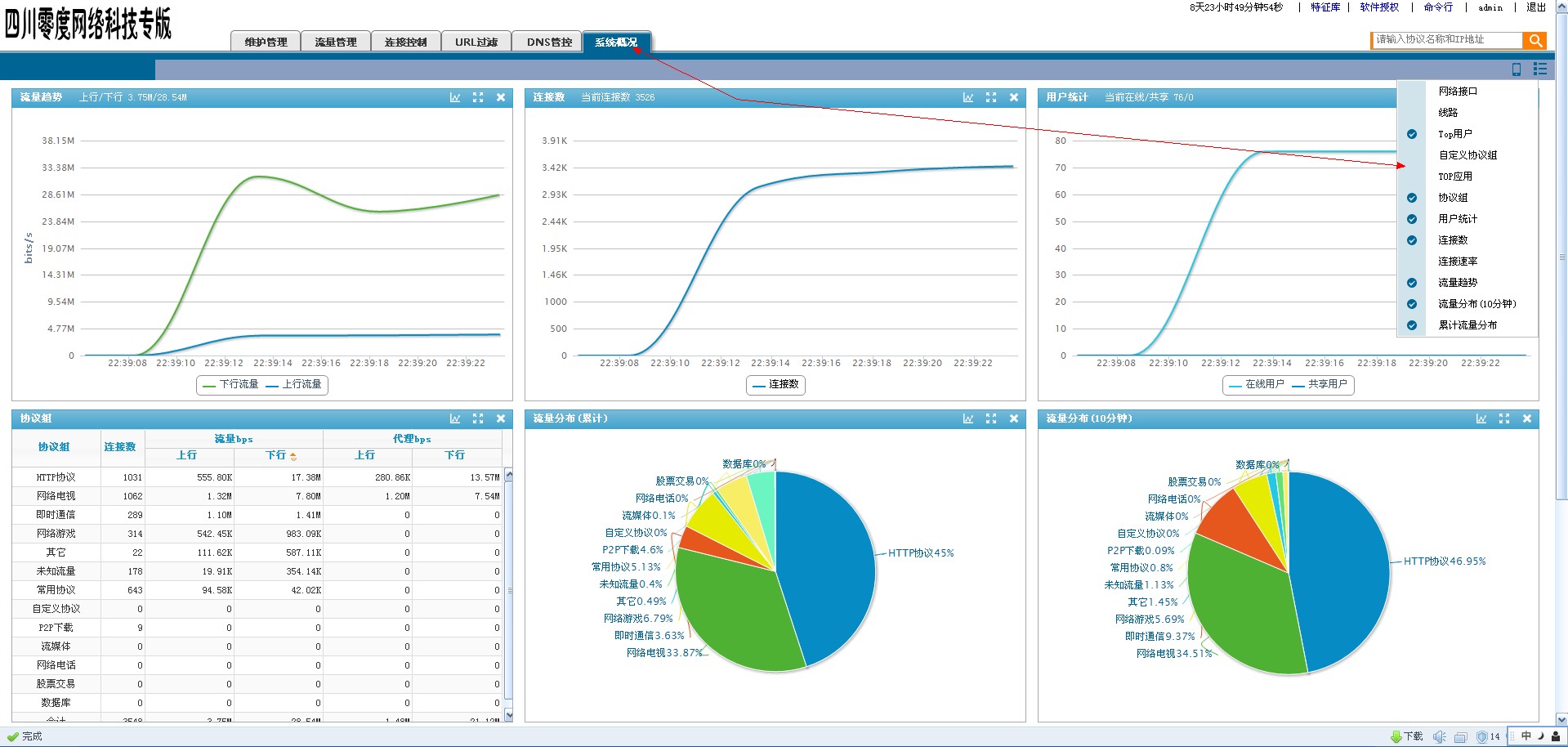Click the shield icon in status bar
The height and width of the screenshot is (747, 1568).
pyautogui.click(x=1482, y=736)
